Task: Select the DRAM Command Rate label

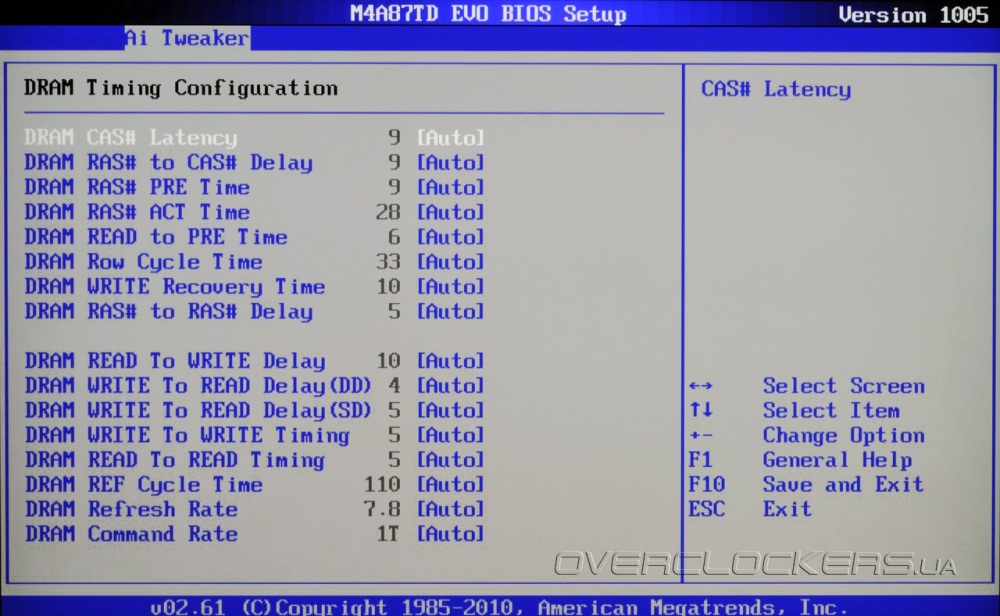Action: click(x=131, y=534)
